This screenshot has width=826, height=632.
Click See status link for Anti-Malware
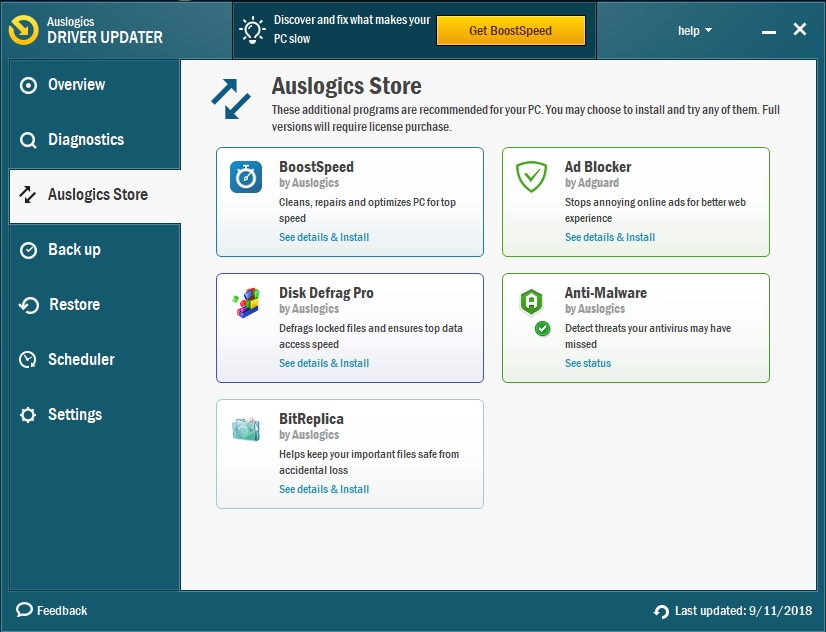pos(588,364)
